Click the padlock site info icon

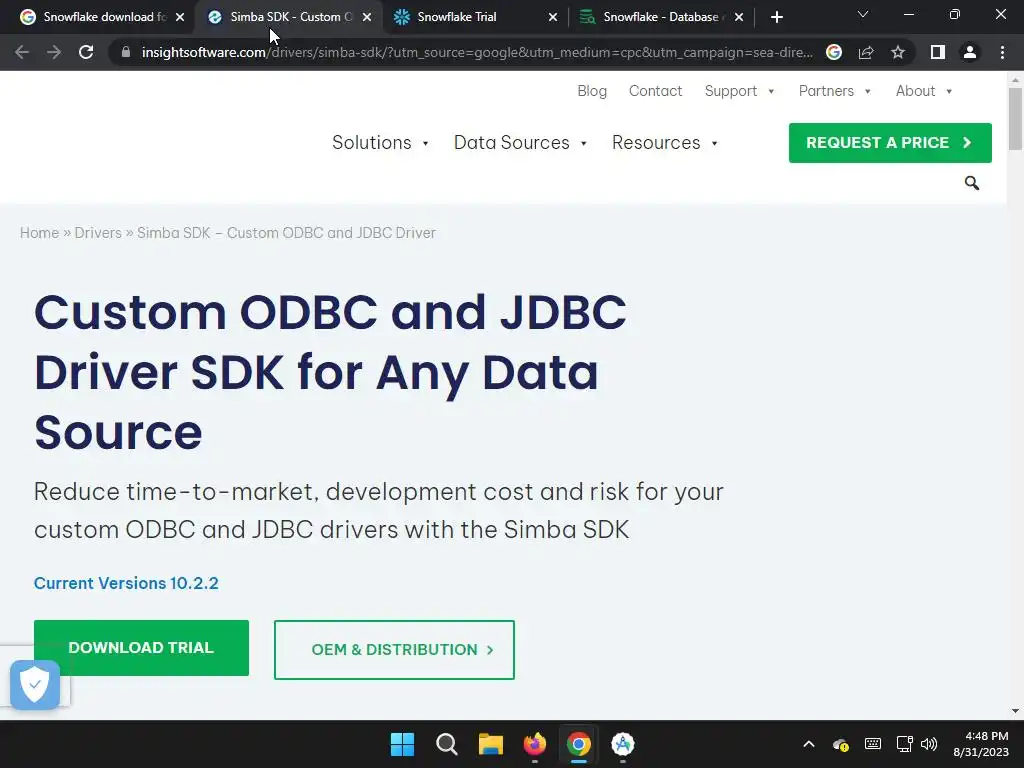coord(126,52)
